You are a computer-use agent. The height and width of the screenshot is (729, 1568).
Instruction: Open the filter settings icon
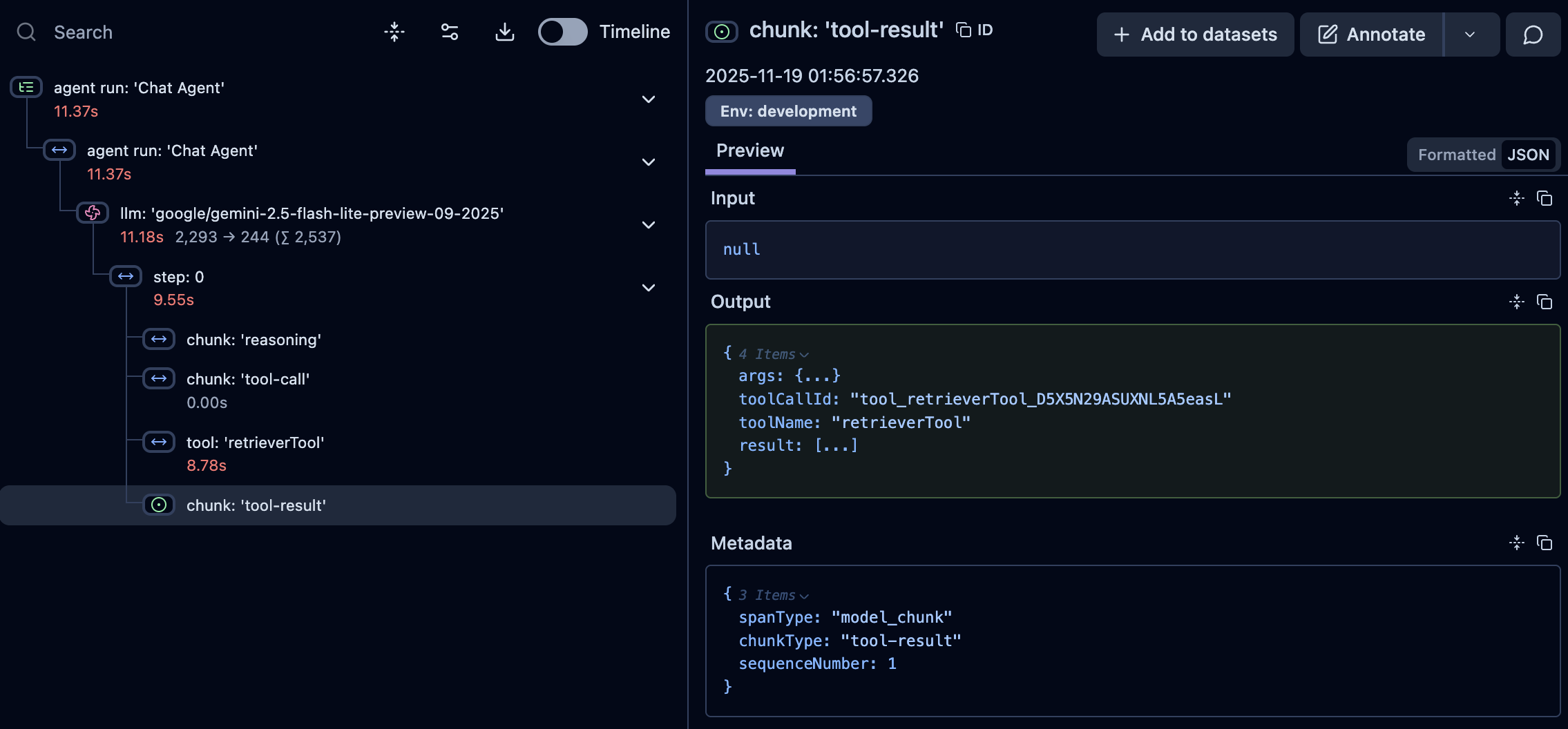(x=450, y=32)
